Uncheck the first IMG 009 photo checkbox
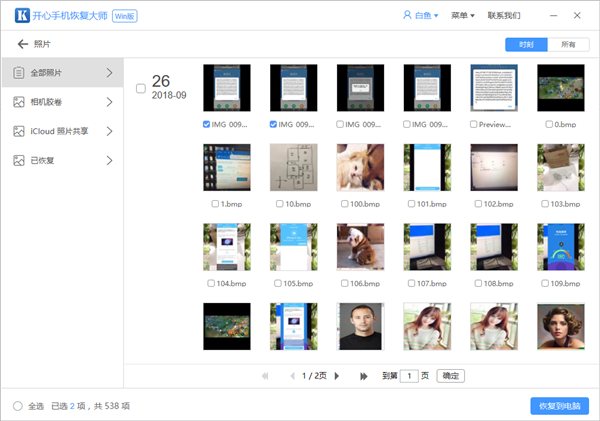This screenshot has width=600, height=421. click(x=206, y=124)
